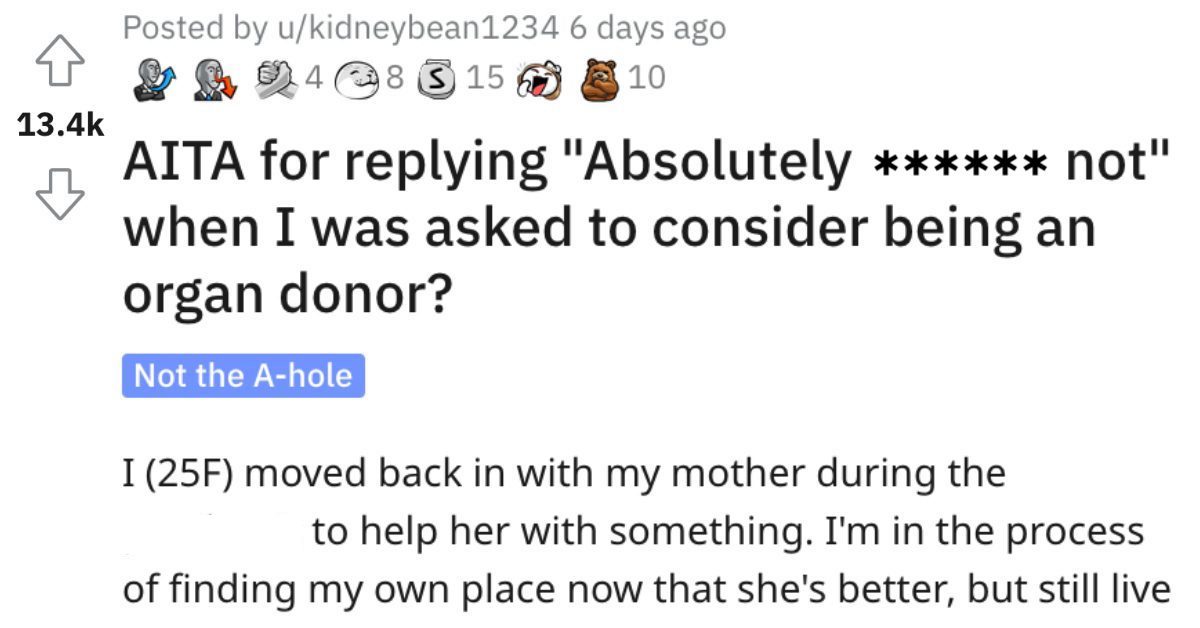Click the Stonks rising award icon
The height and width of the screenshot is (628, 1200).
coord(153,77)
